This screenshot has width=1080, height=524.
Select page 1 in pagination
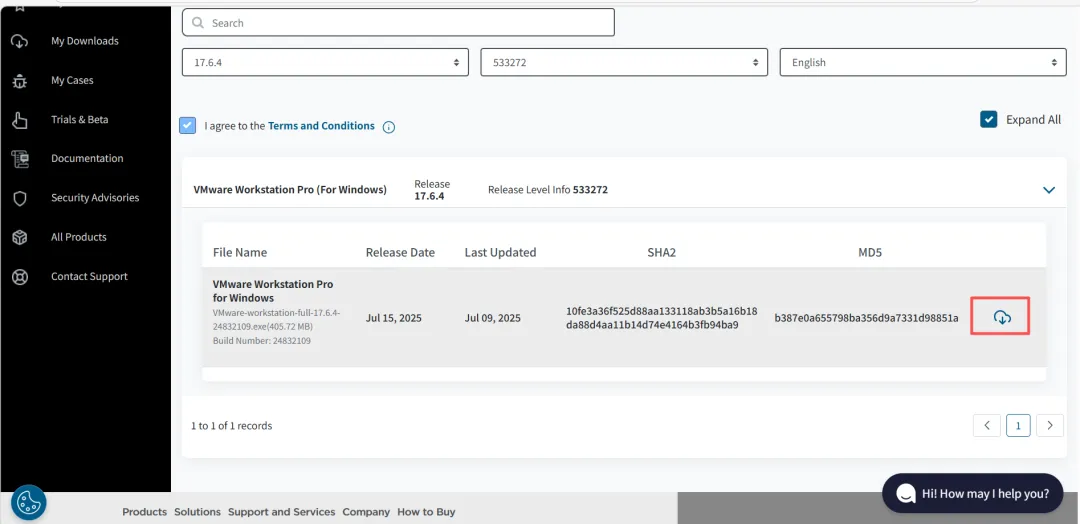pos(1018,426)
